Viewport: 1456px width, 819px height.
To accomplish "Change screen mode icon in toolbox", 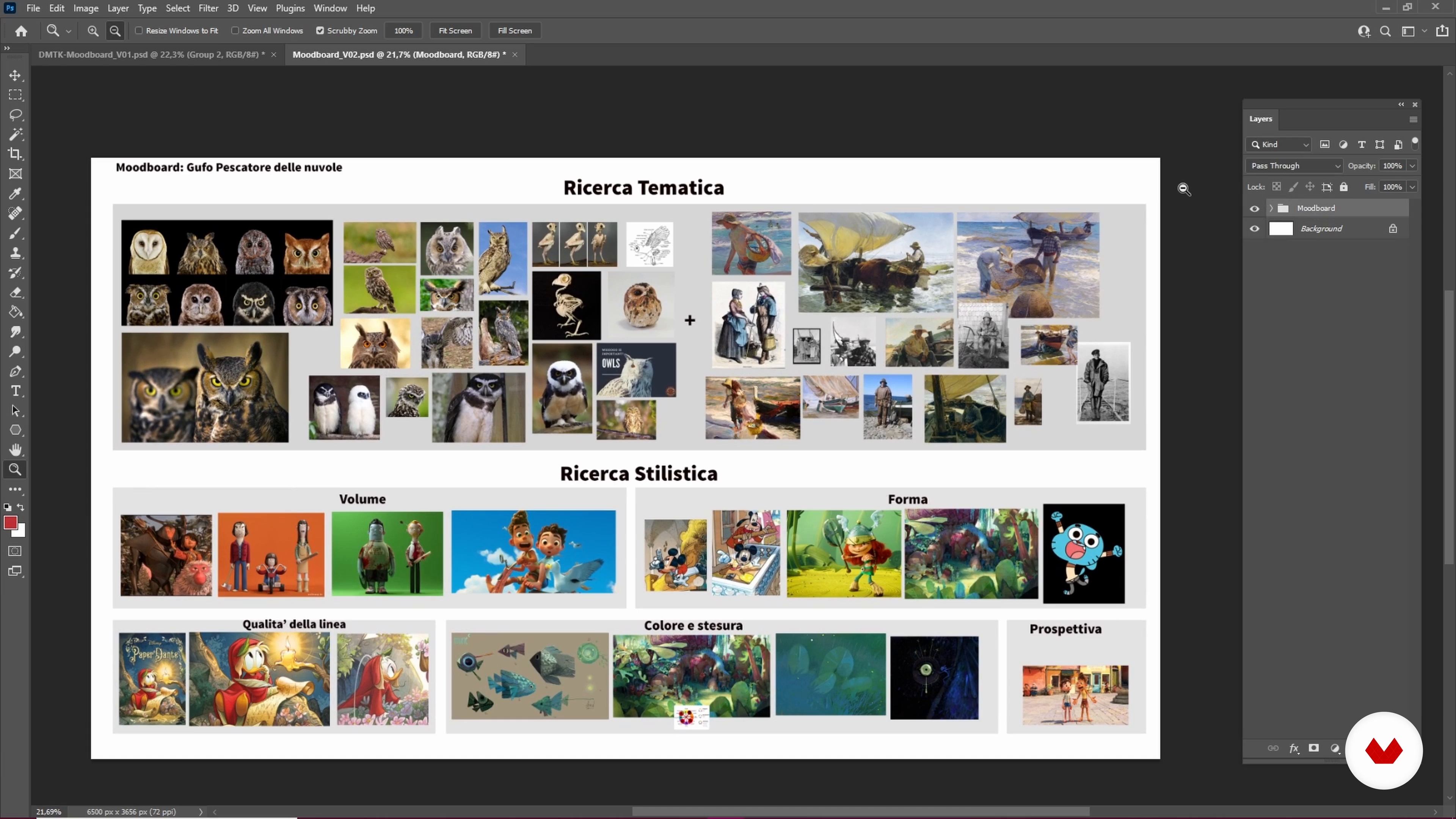I will point(15,571).
